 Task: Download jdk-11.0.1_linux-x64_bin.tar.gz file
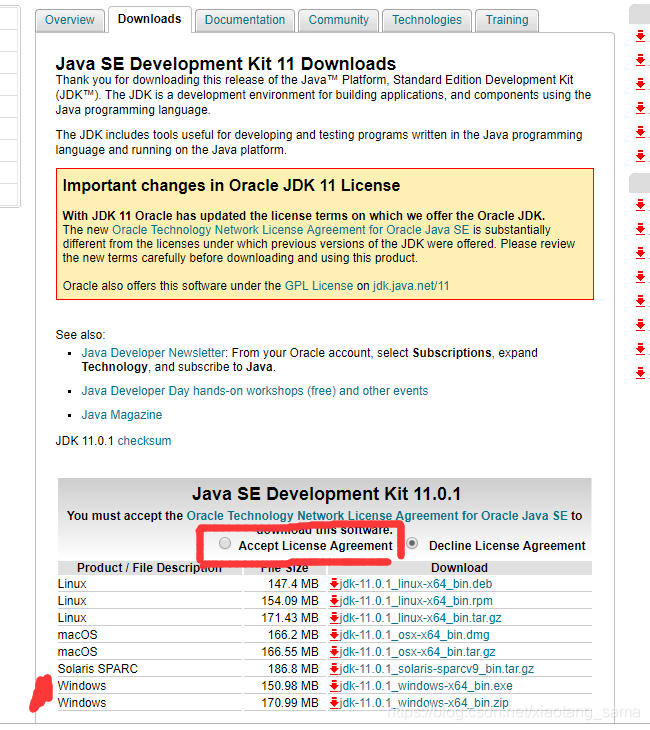420,618
